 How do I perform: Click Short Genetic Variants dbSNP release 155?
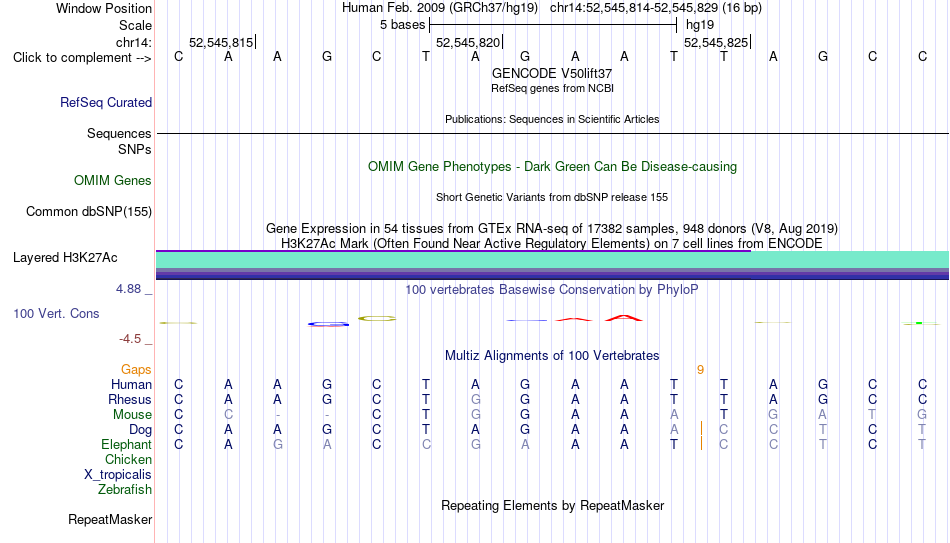click(x=552, y=198)
